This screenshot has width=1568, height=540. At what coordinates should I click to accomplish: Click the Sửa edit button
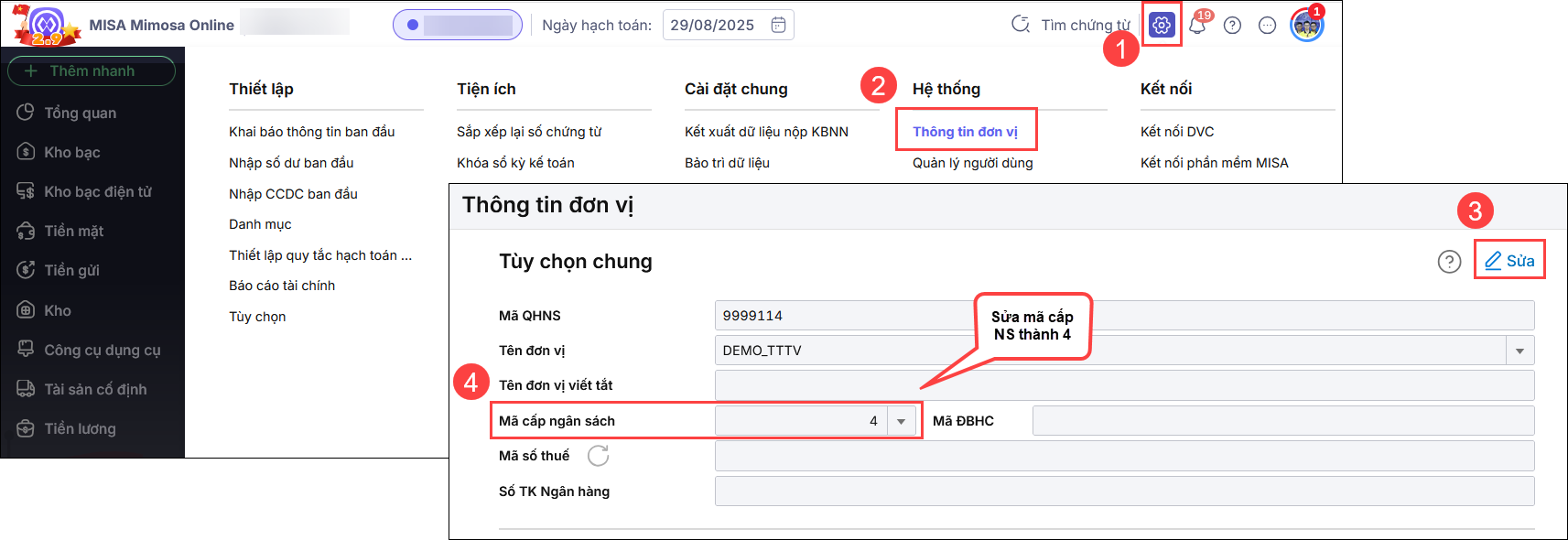point(1509,261)
